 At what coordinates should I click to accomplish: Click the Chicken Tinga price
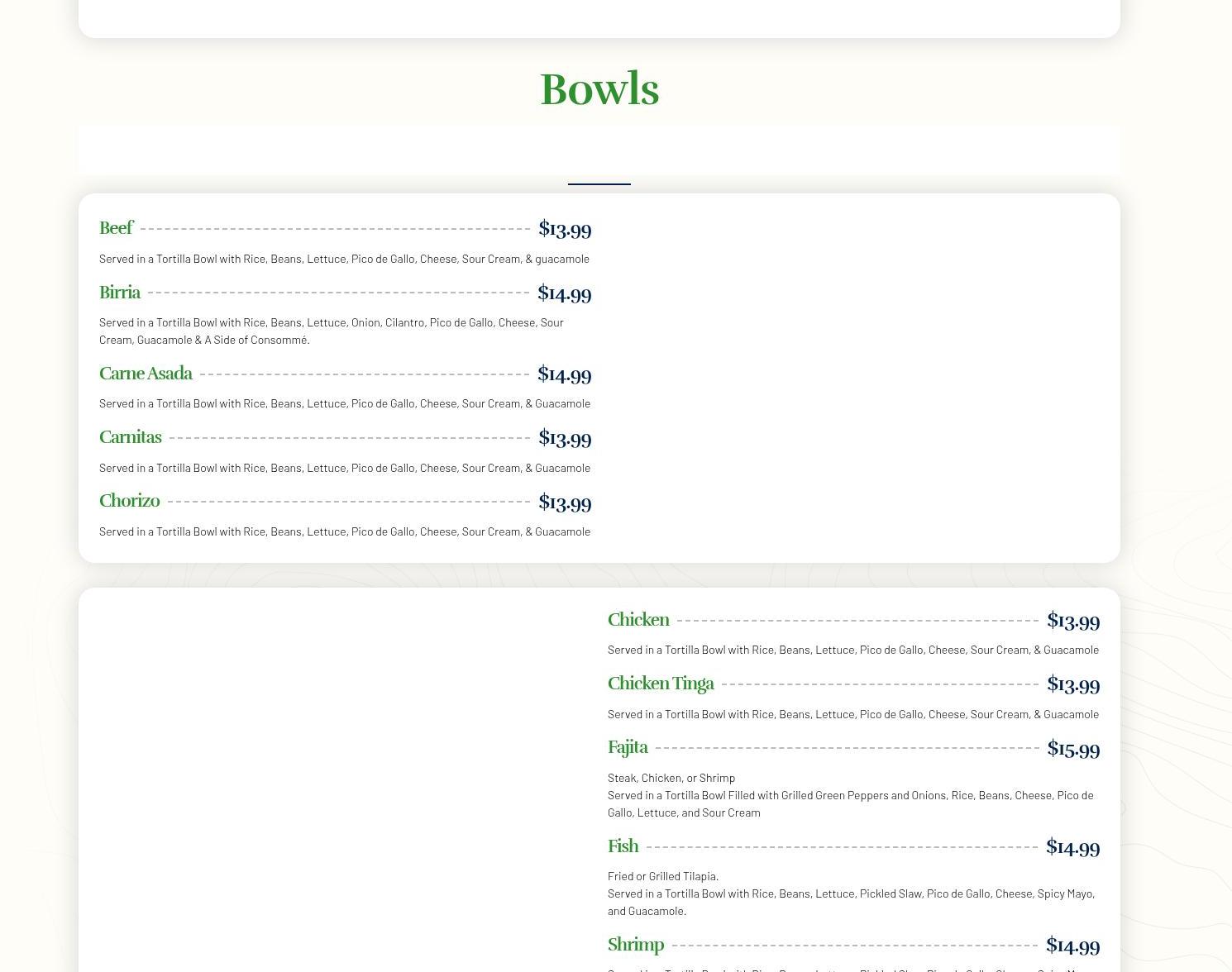pyautogui.click(x=1072, y=684)
